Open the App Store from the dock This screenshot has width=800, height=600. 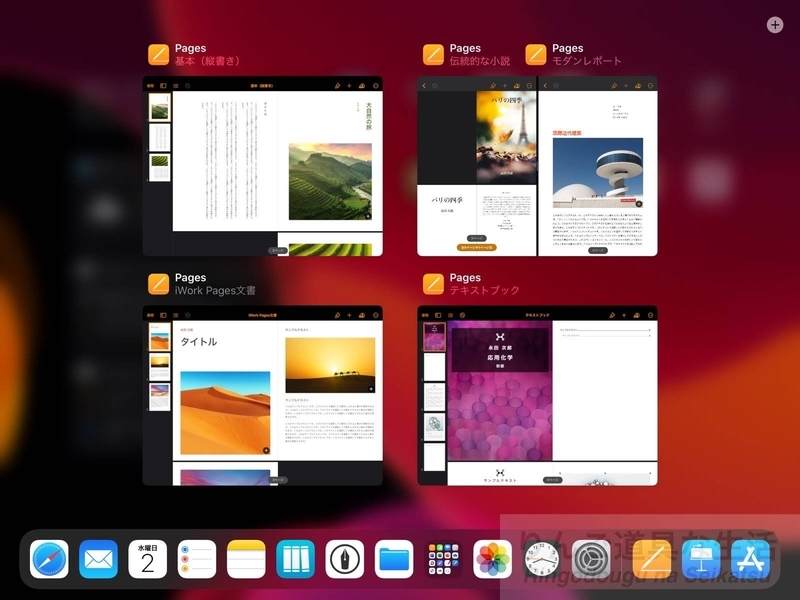(751, 559)
